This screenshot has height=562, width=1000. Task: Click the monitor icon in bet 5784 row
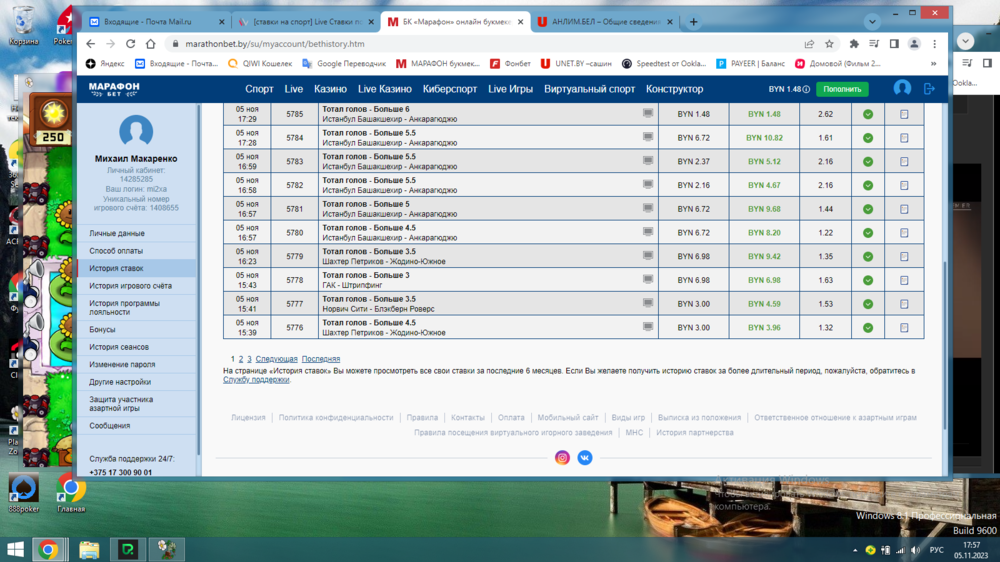pos(648,138)
